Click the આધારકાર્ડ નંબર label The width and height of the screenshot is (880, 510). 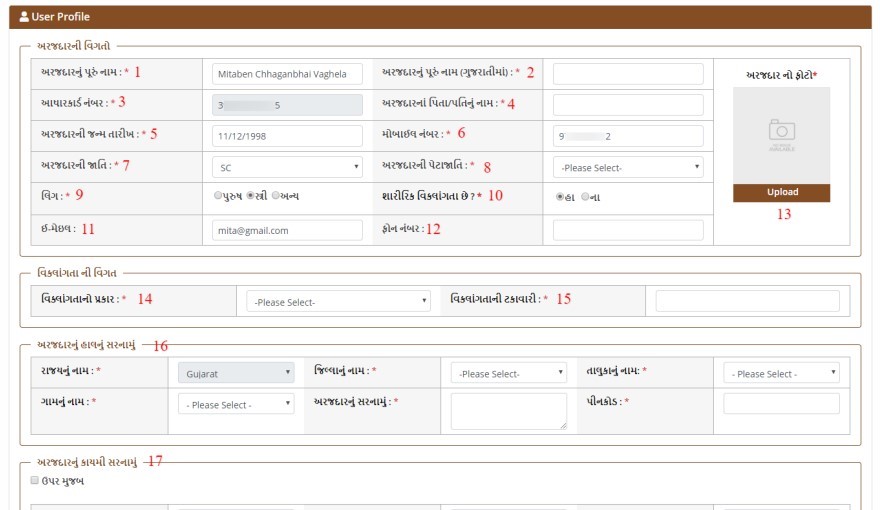click(x=75, y=103)
